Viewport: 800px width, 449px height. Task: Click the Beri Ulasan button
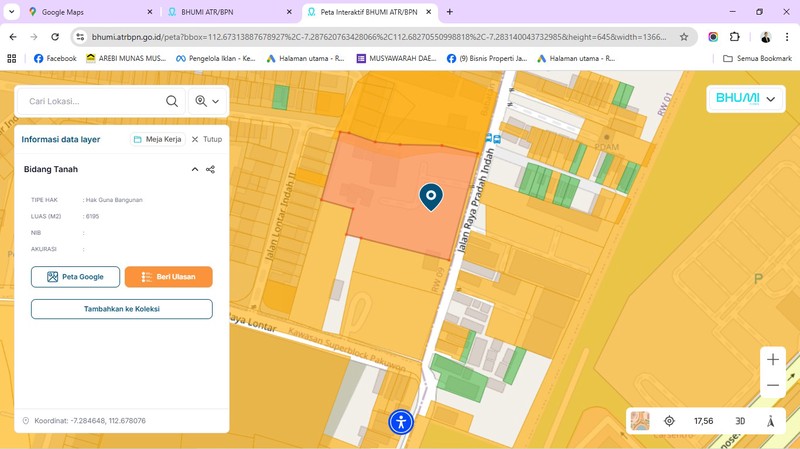click(x=168, y=277)
